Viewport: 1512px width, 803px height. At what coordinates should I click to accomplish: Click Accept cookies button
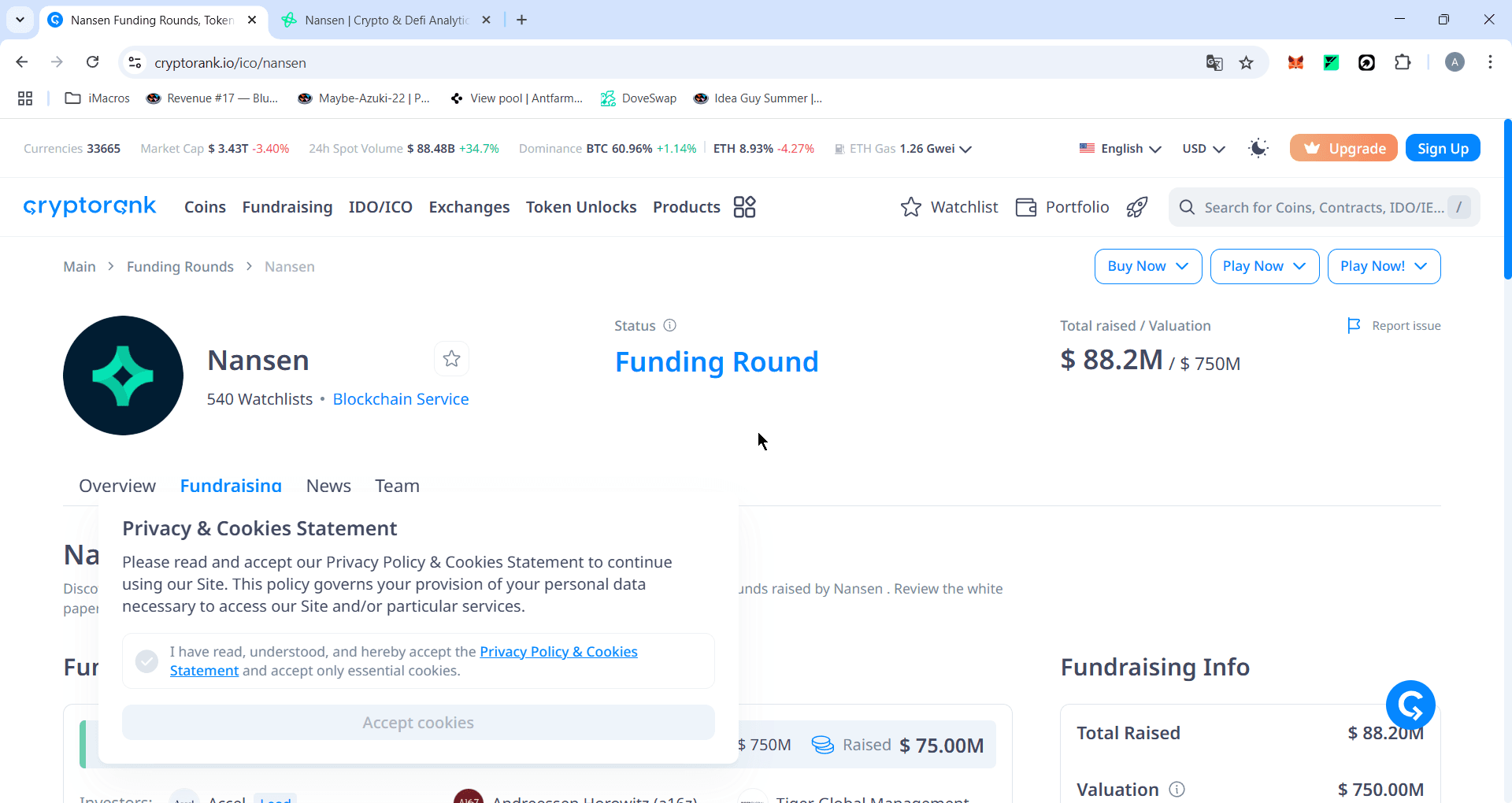[x=418, y=722]
